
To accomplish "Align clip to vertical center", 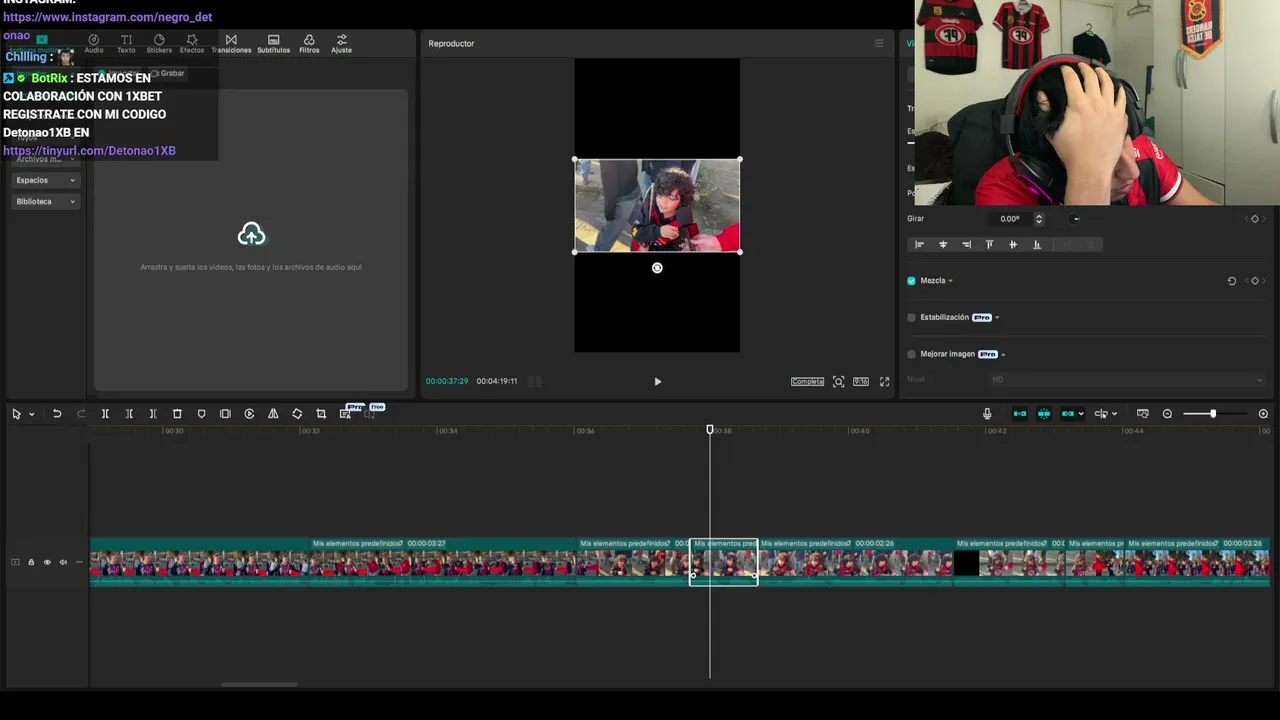I will click(x=1013, y=244).
